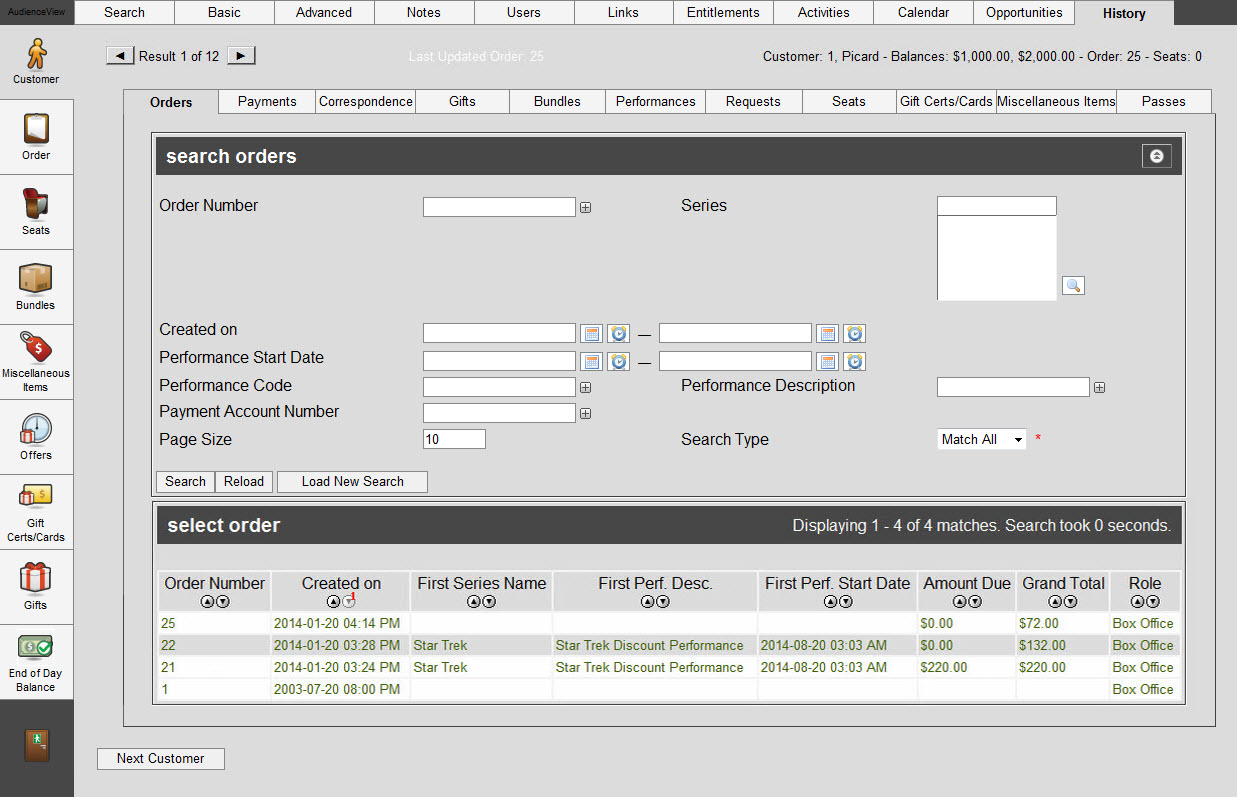
Task: Click the Page Size field showing 10
Action: point(454,439)
